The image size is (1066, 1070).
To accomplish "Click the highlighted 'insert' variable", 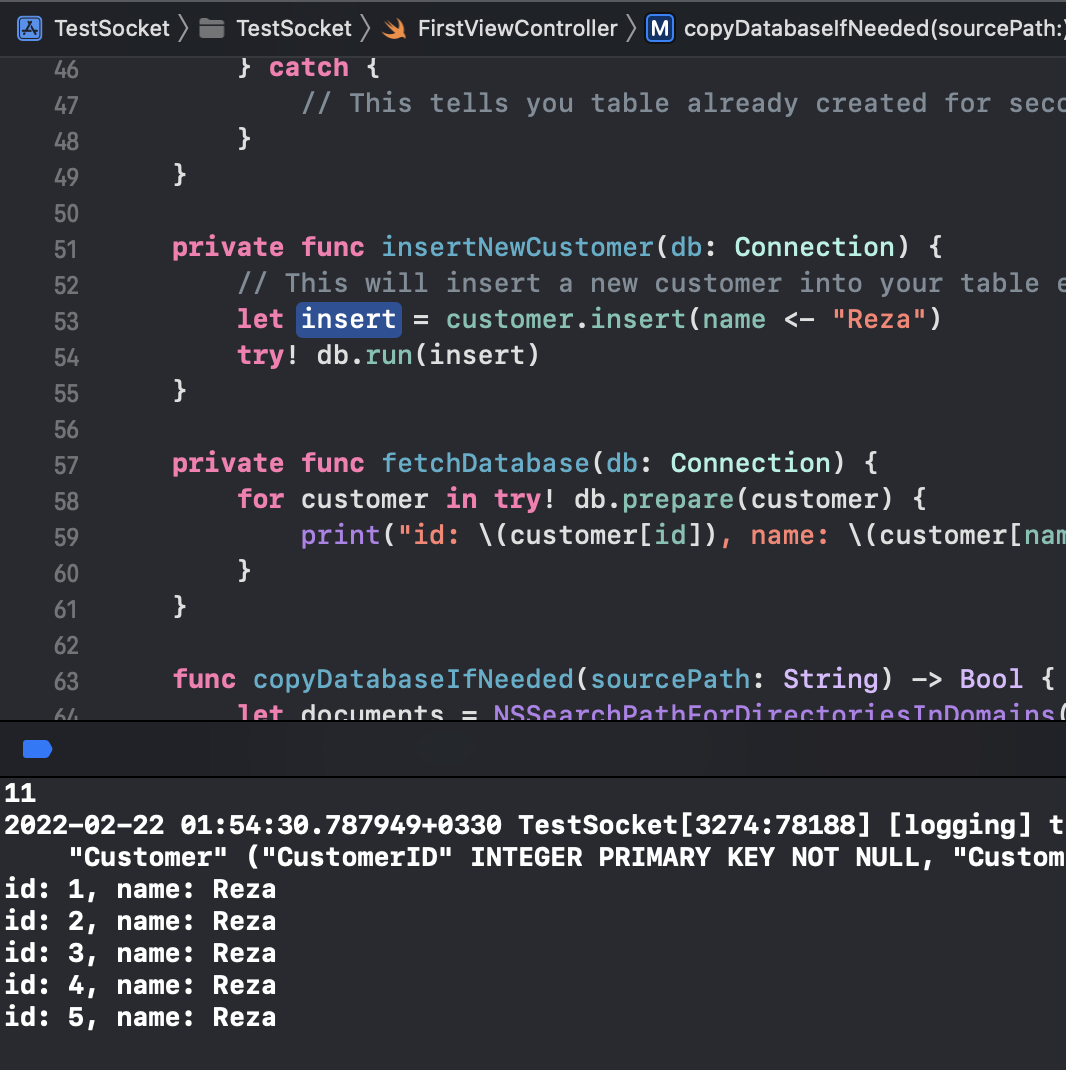I will click(x=349, y=319).
